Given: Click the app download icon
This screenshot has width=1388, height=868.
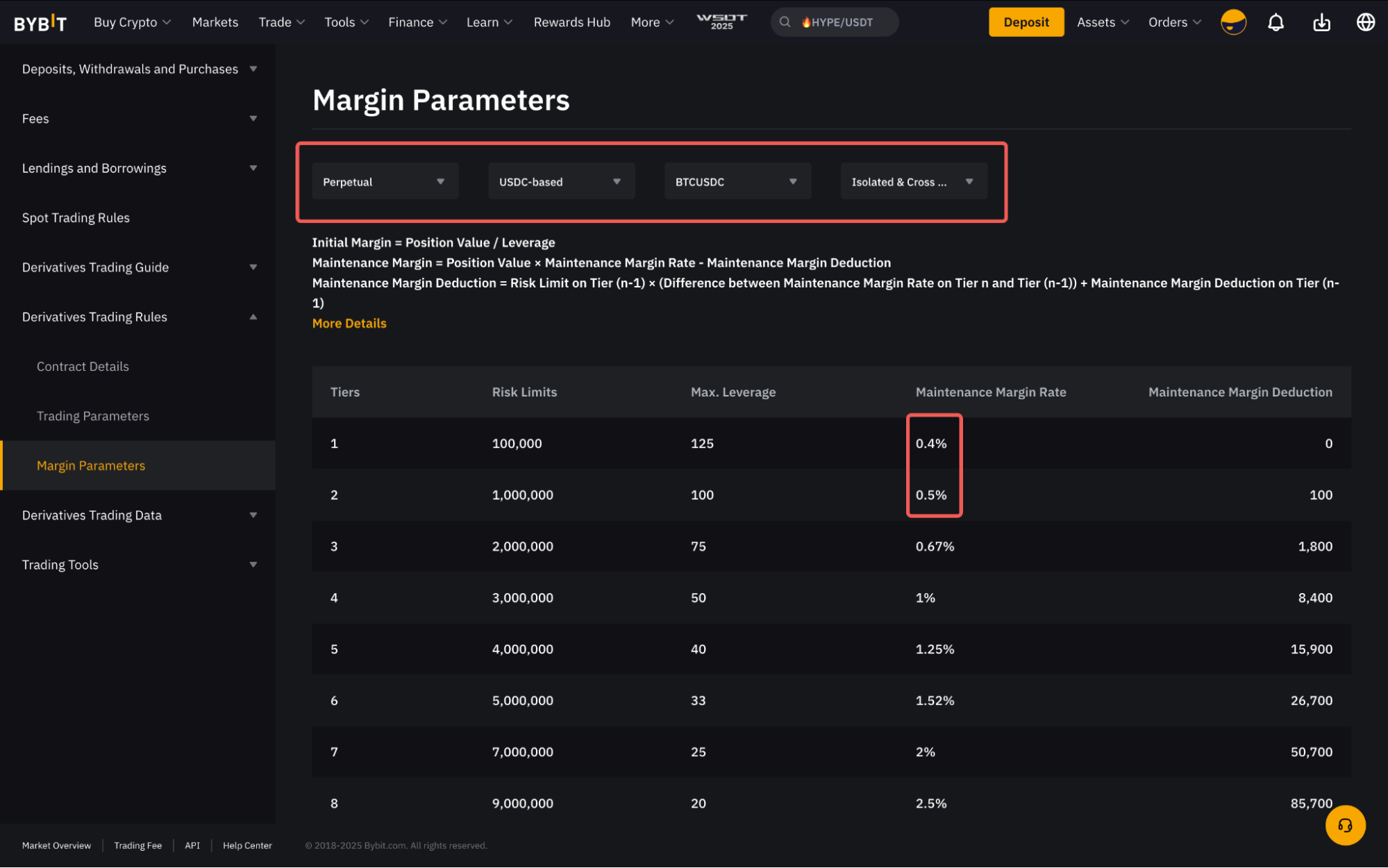Looking at the screenshot, I should point(1321,22).
